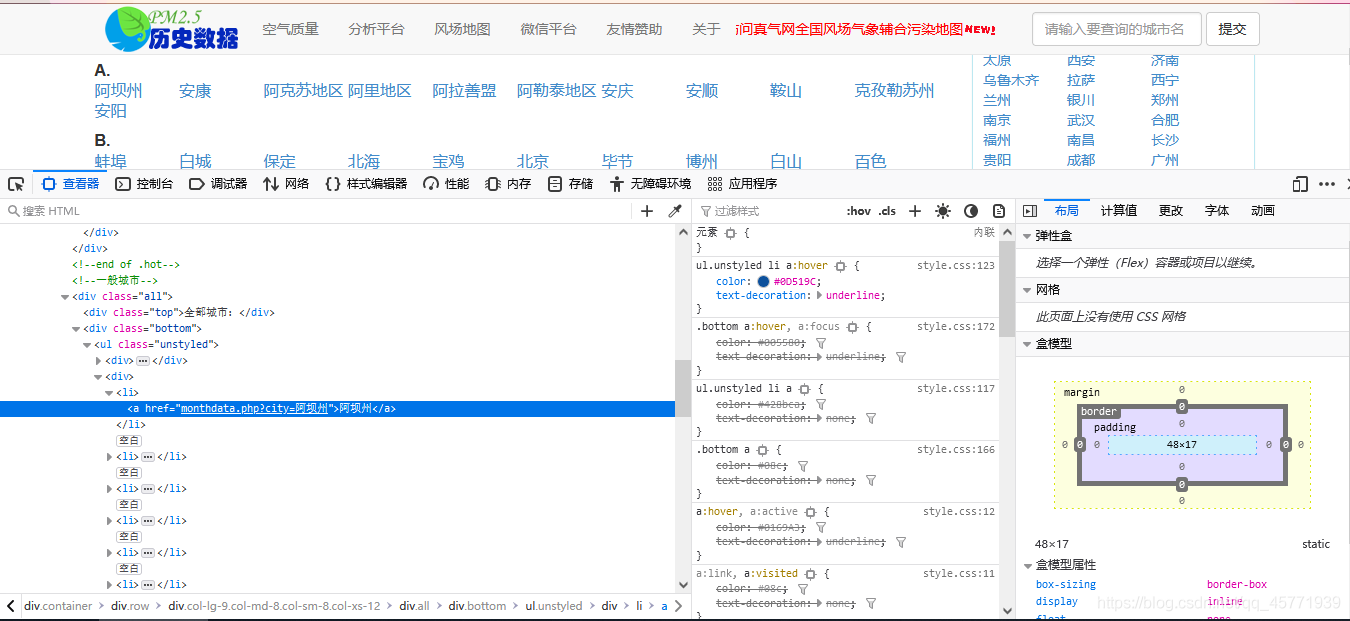This screenshot has height=621, width=1350.
Task: Open the 北京 city link
Action: tap(533, 161)
